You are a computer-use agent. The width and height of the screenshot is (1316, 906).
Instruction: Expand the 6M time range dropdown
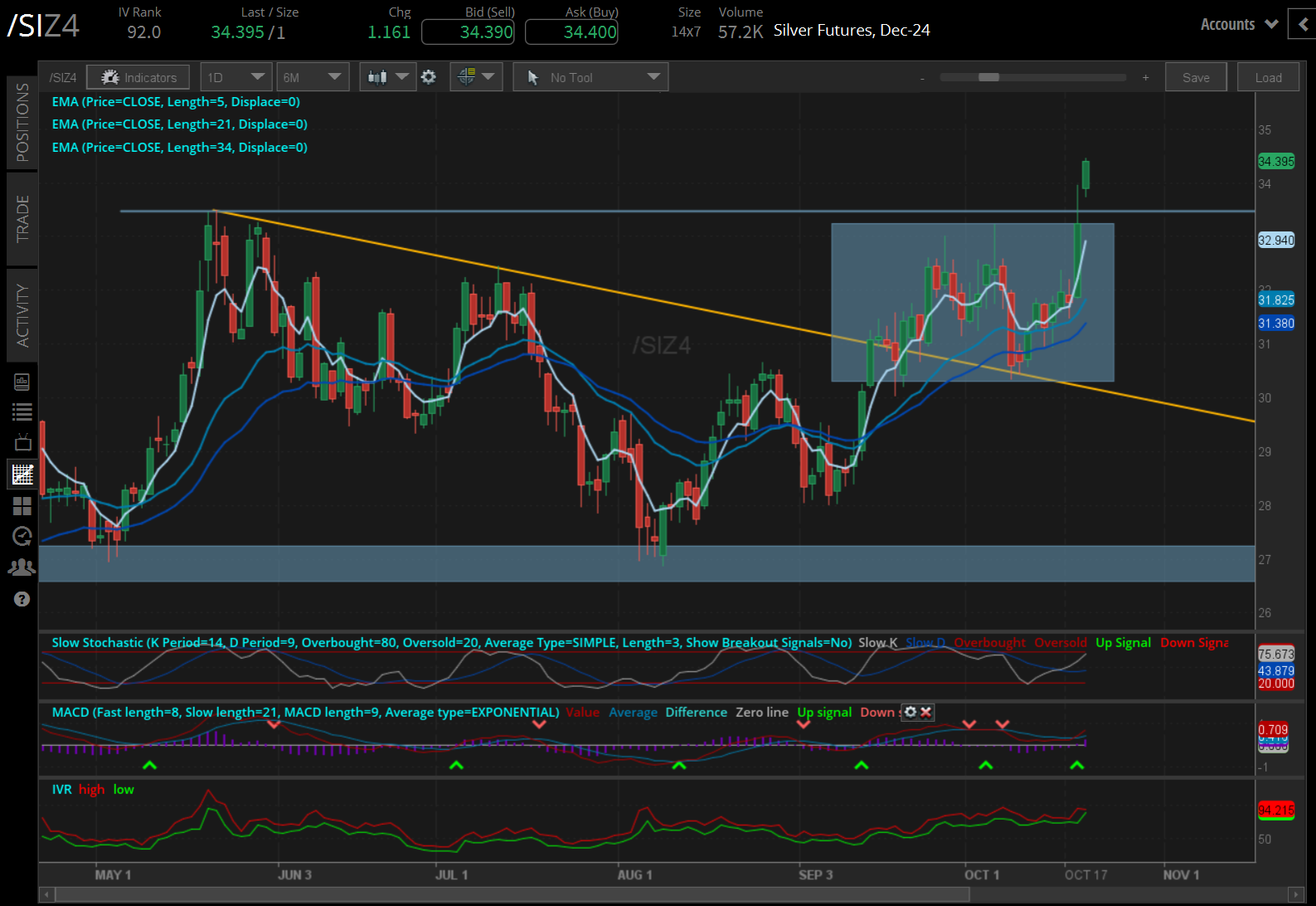[313, 77]
